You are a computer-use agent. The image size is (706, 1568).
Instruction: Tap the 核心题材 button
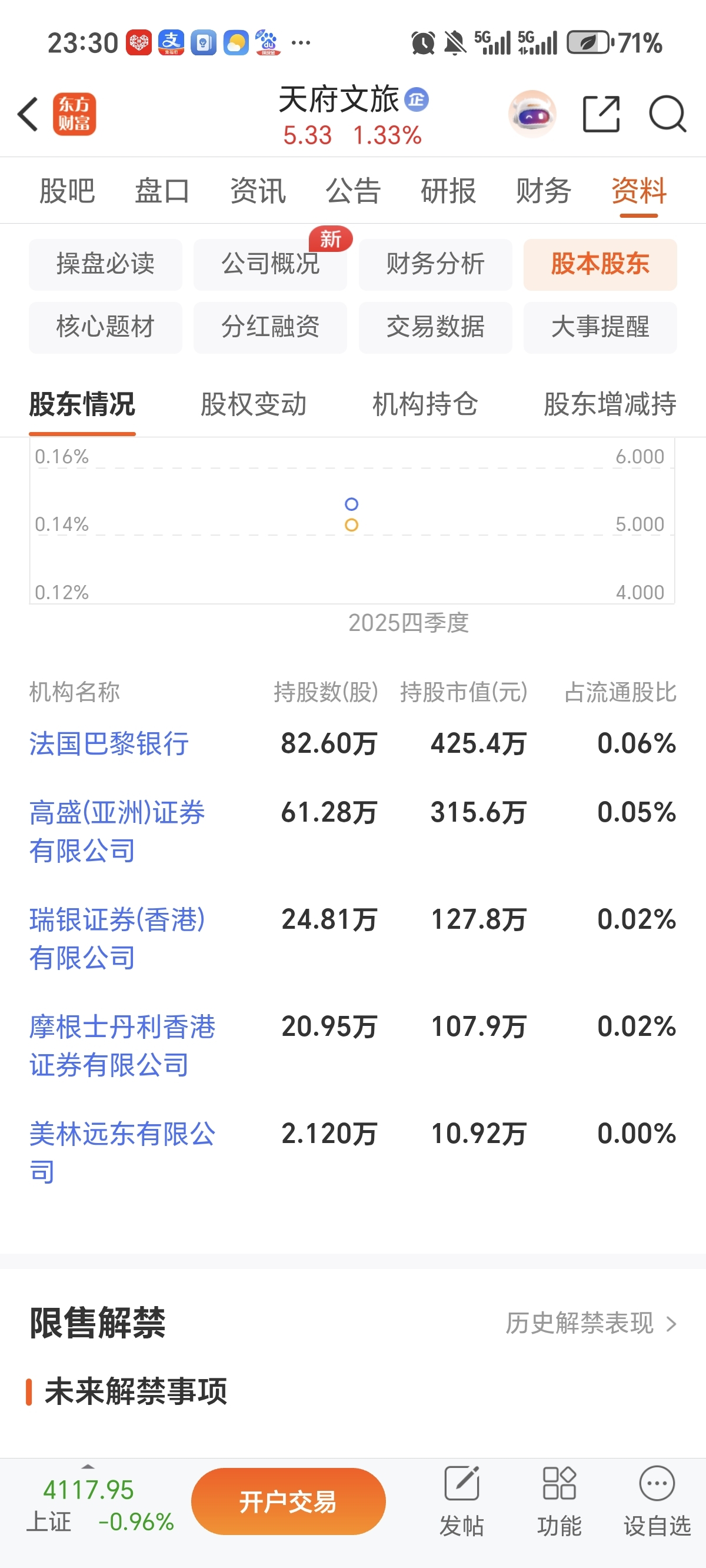105,327
